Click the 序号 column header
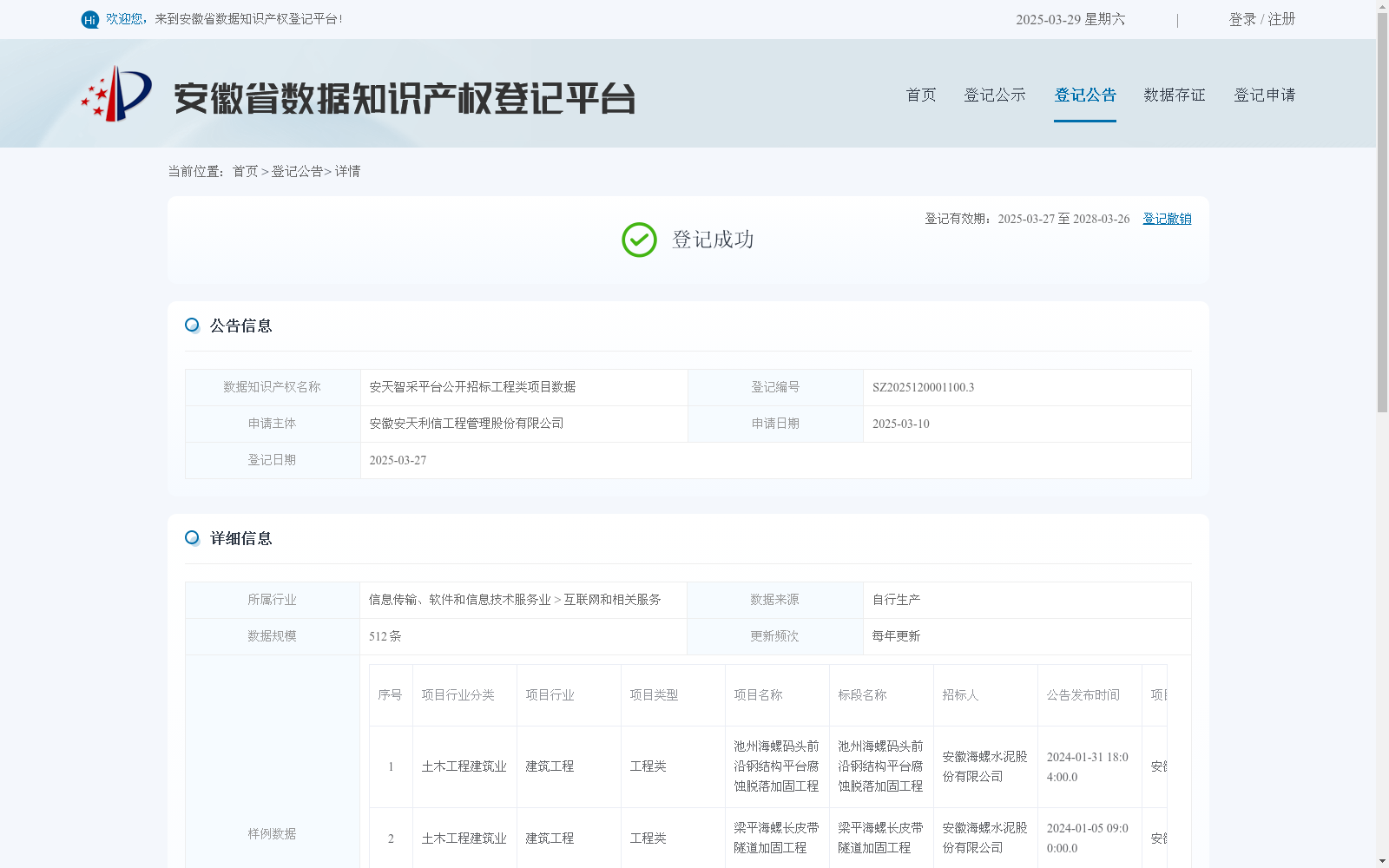The height and width of the screenshot is (868, 1389). [390, 695]
